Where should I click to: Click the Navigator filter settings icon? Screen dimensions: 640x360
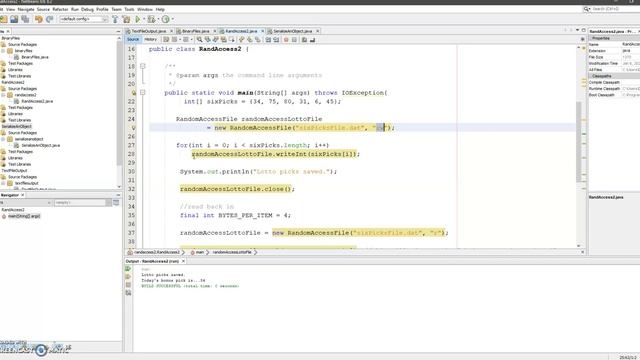116,202
